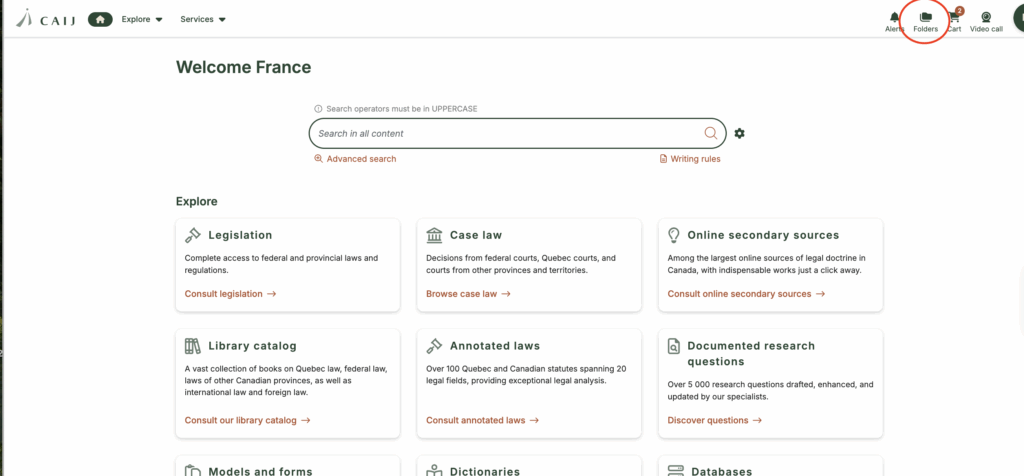The height and width of the screenshot is (476, 1024).
Task: Open the Folders icon in header
Action: click(925, 18)
